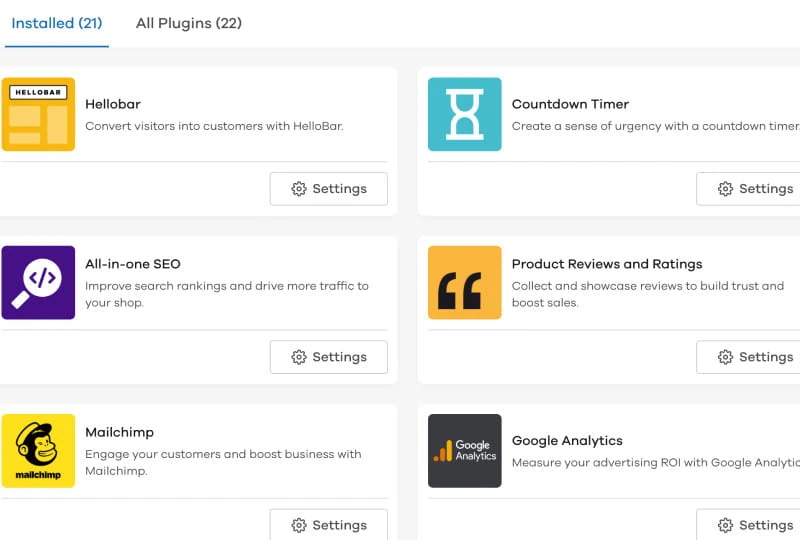Click the 'Measure your advertising ROI' description

coord(656,462)
